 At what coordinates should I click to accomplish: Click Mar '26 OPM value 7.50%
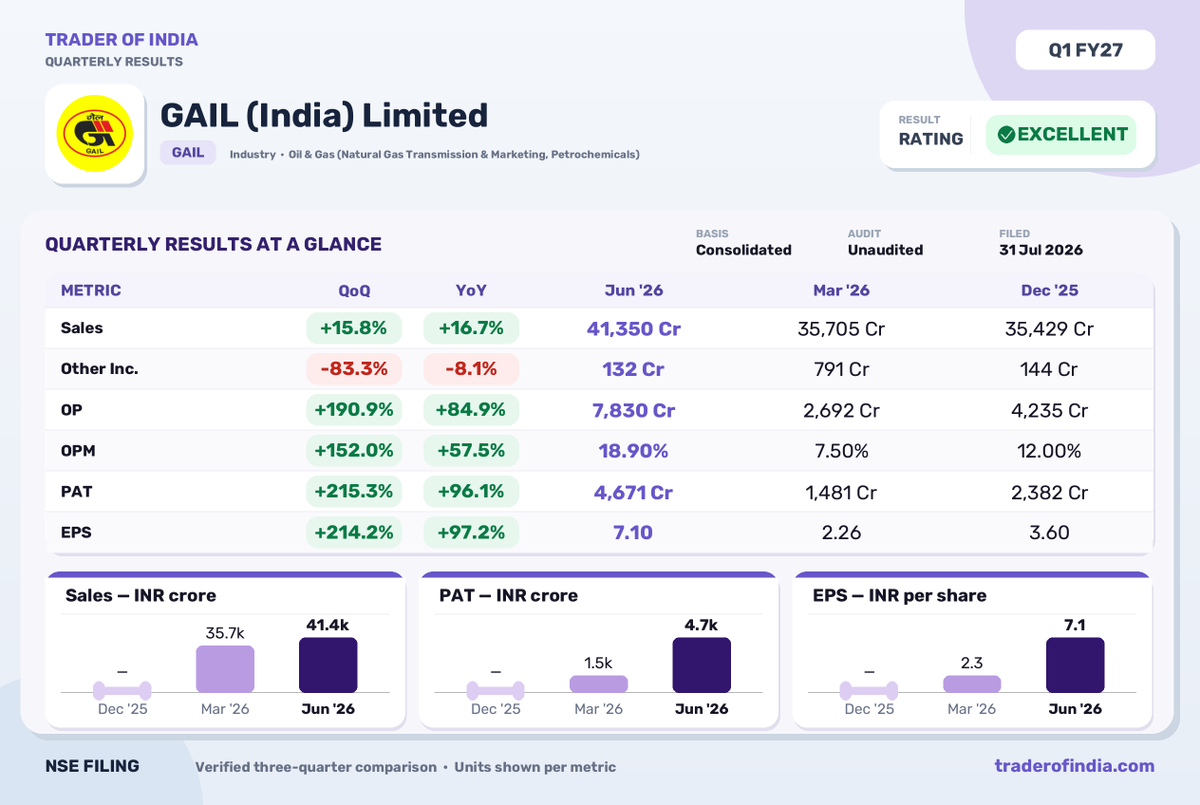tap(841, 451)
